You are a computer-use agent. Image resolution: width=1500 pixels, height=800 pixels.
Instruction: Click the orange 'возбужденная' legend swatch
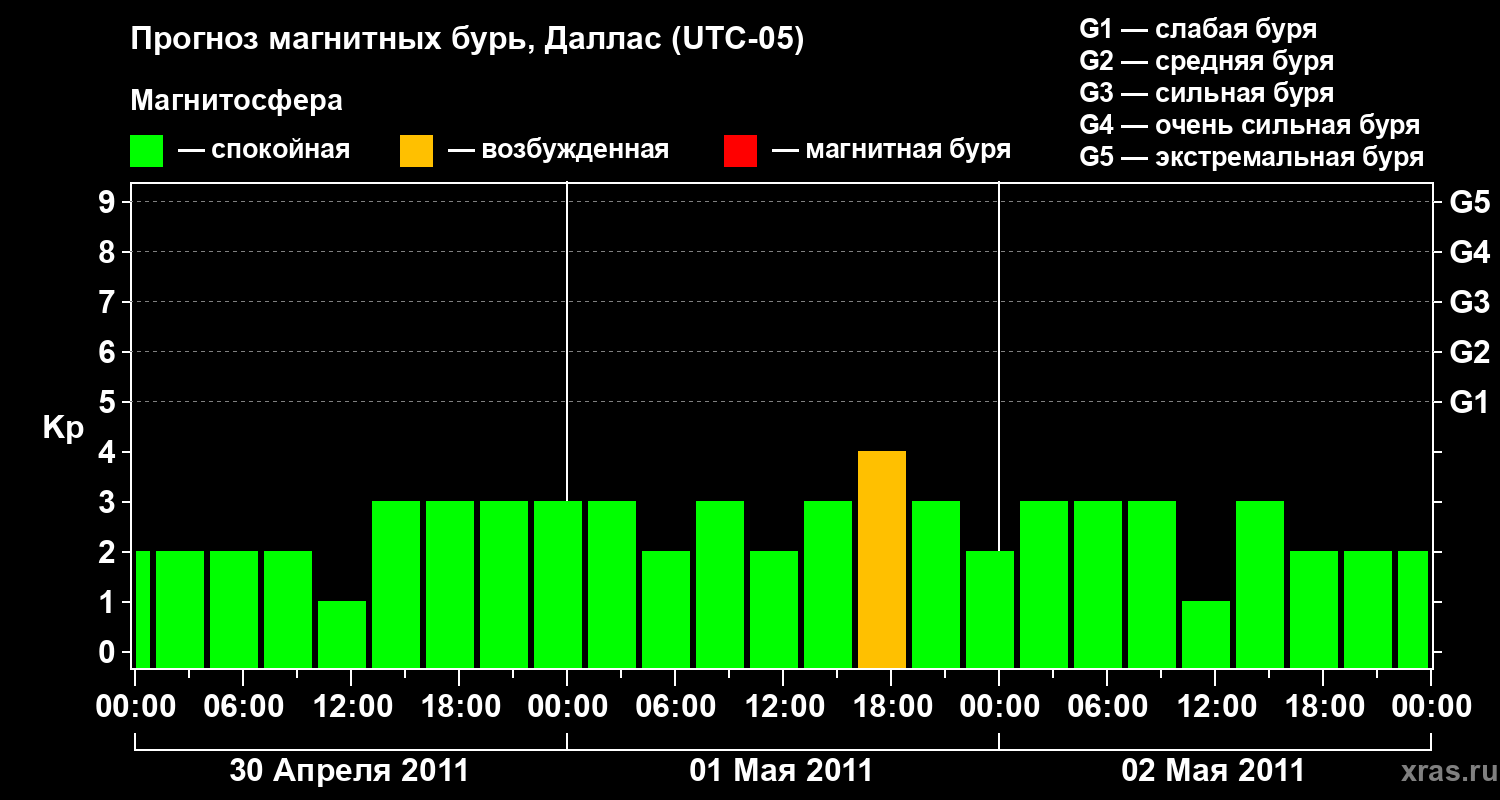[416, 151]
